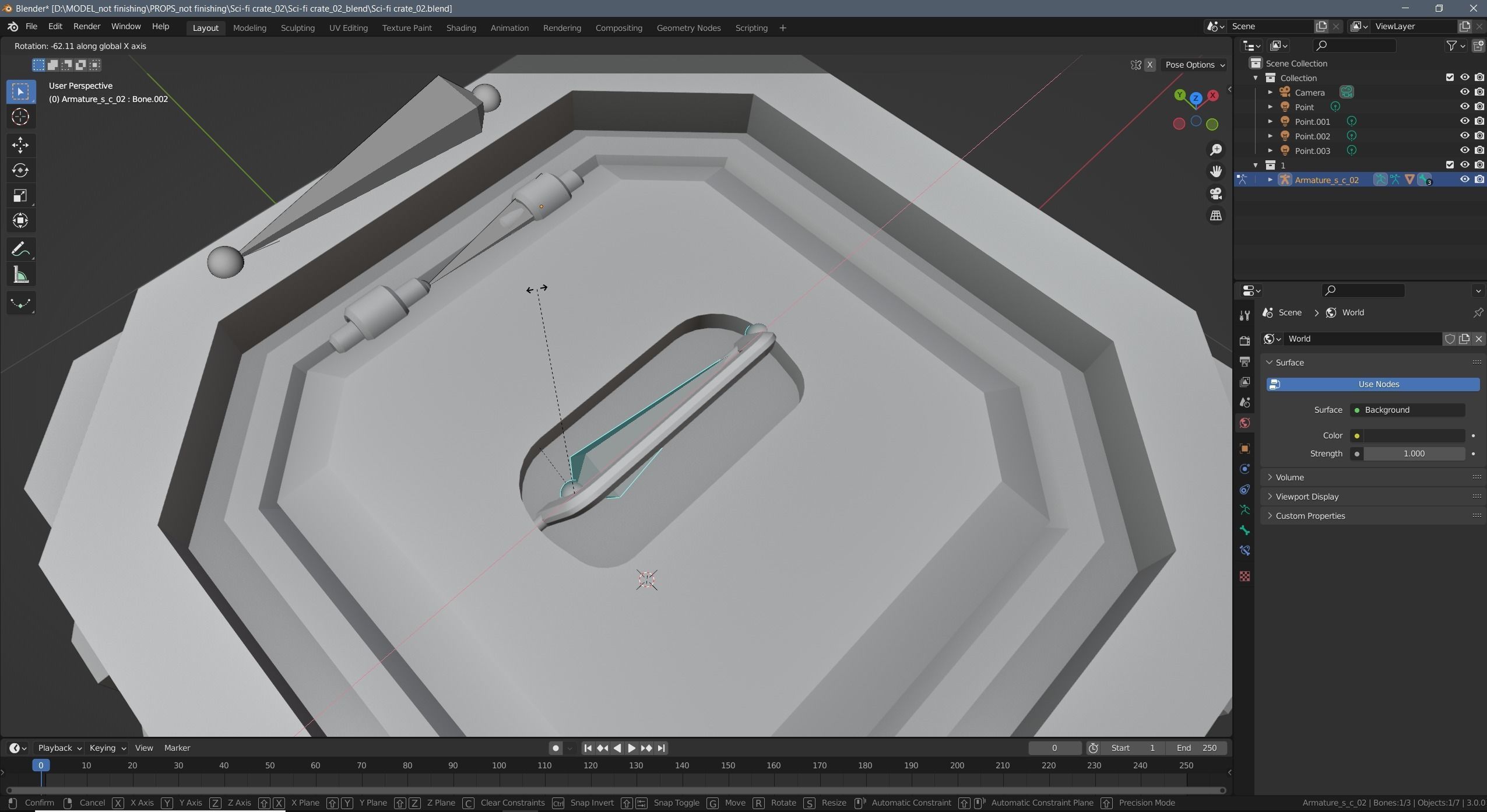Select the Rotate tool
This screenshot has width=1487, height=812.
point(20,170)
